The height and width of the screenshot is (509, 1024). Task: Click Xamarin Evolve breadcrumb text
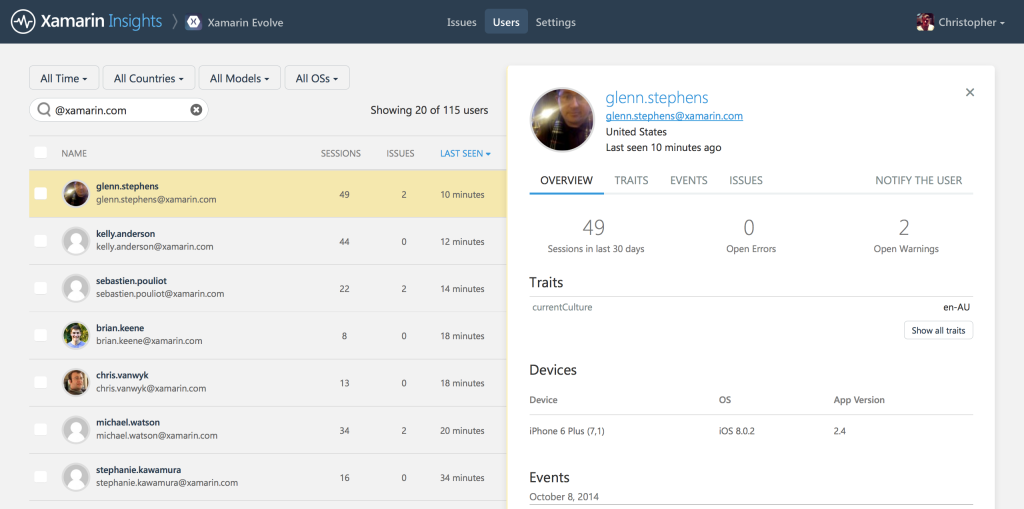245,22
